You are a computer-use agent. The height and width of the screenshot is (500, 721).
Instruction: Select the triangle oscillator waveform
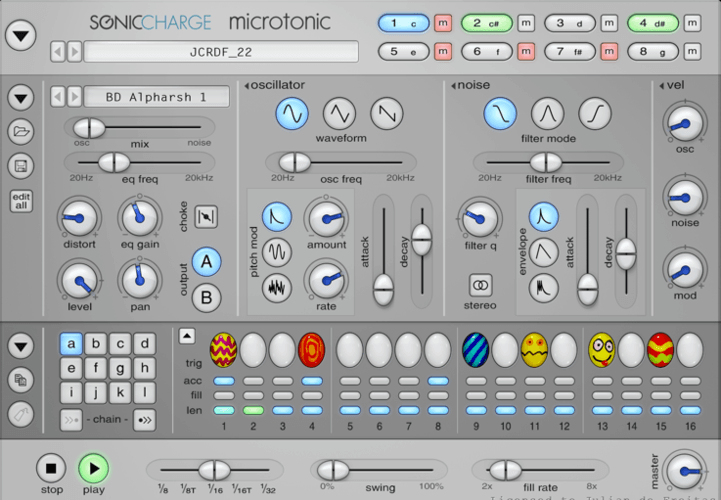pyautogui.click(x=339, y=113)
